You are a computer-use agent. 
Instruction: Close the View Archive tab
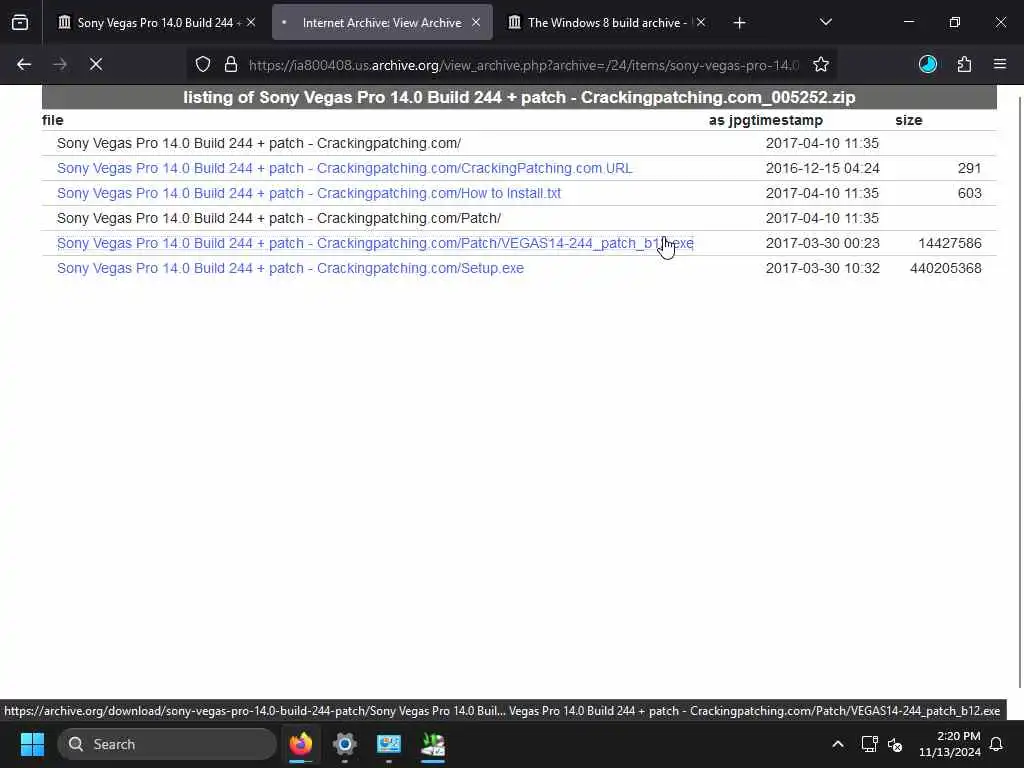click(x=476, y=22)
